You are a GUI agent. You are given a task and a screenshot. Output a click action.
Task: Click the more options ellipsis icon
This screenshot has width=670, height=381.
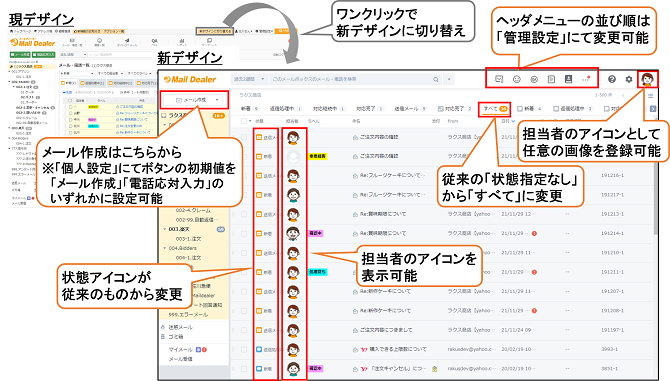coord(586,79)
